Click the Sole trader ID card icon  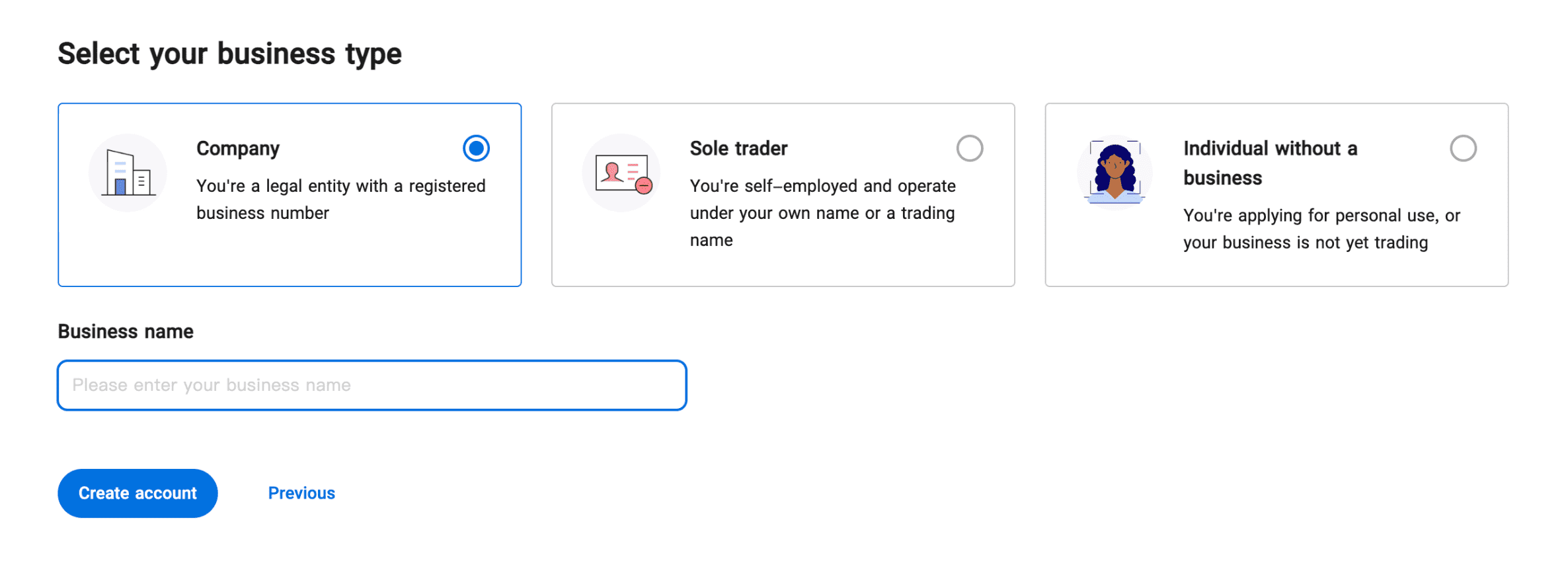click(622, 173)
